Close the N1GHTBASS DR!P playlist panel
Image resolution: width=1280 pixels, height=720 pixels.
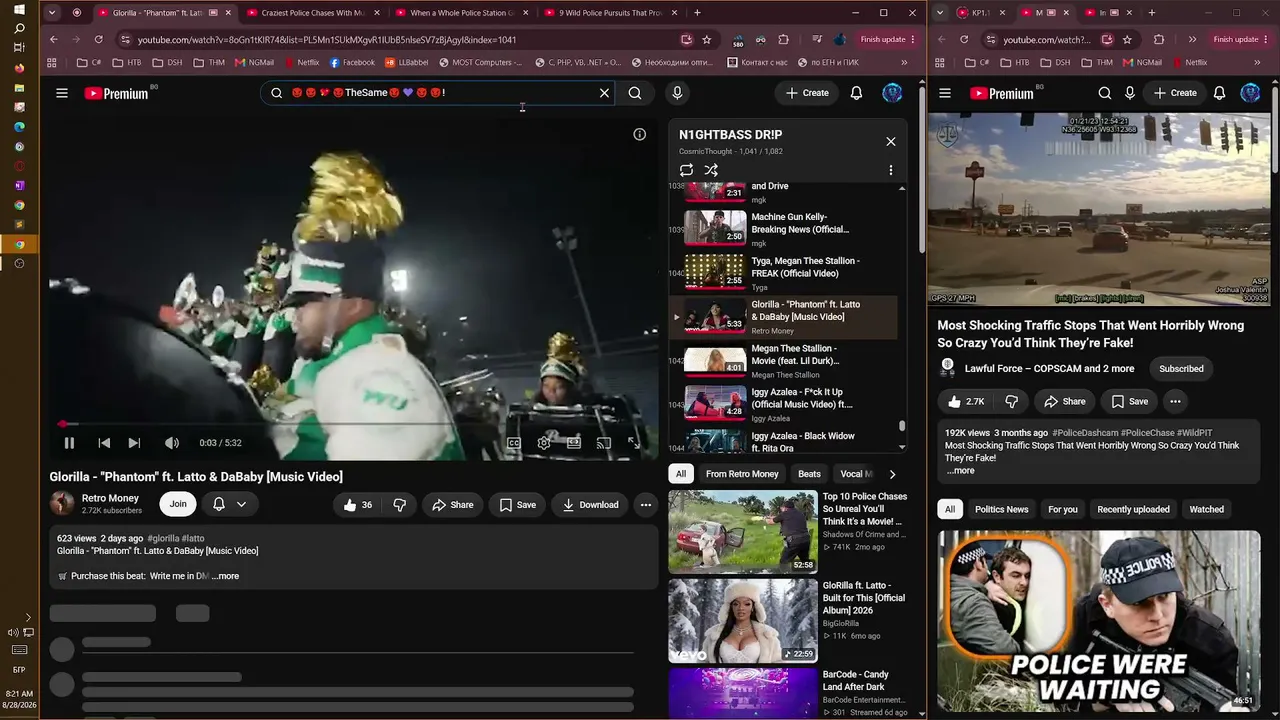(x=891, y=141)
